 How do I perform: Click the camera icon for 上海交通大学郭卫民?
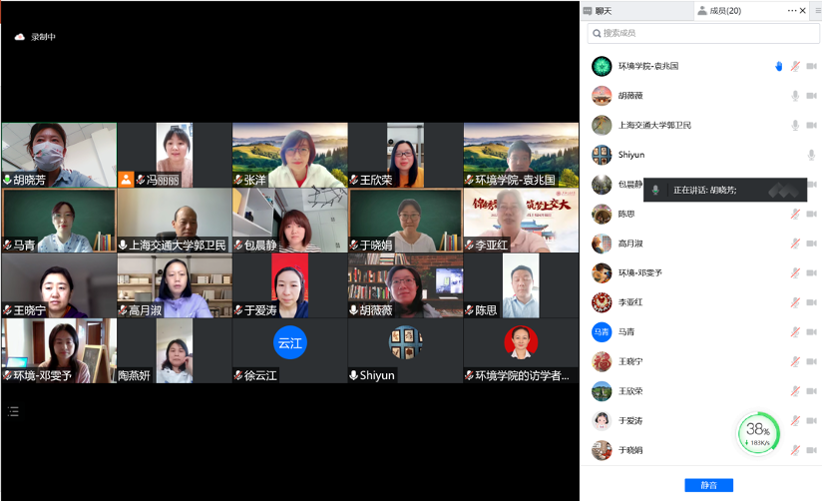tap(811, 126)
